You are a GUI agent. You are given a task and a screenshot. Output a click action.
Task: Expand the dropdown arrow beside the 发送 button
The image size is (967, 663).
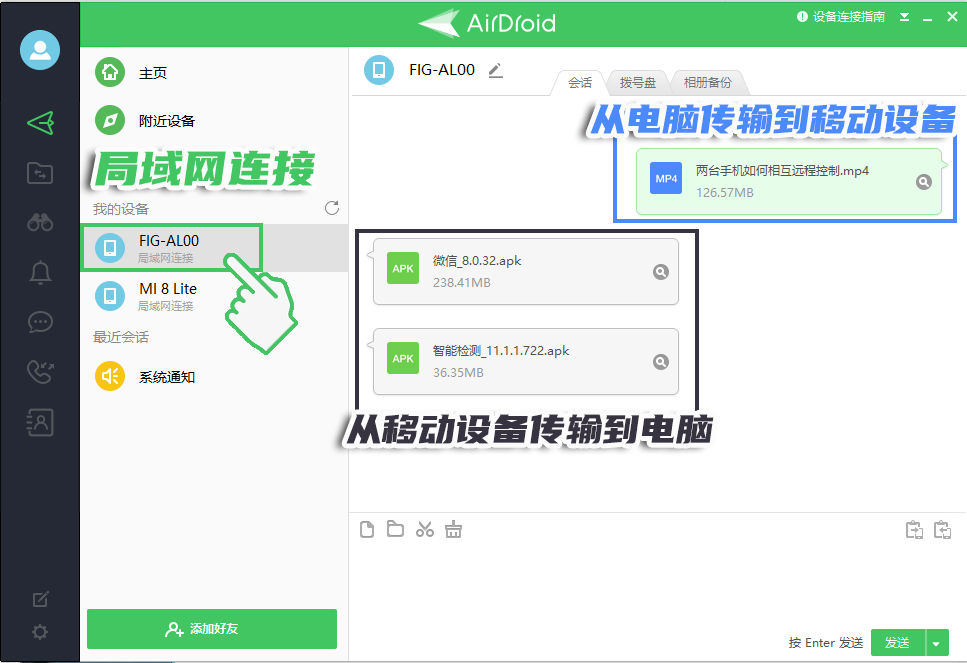(937, 643)
